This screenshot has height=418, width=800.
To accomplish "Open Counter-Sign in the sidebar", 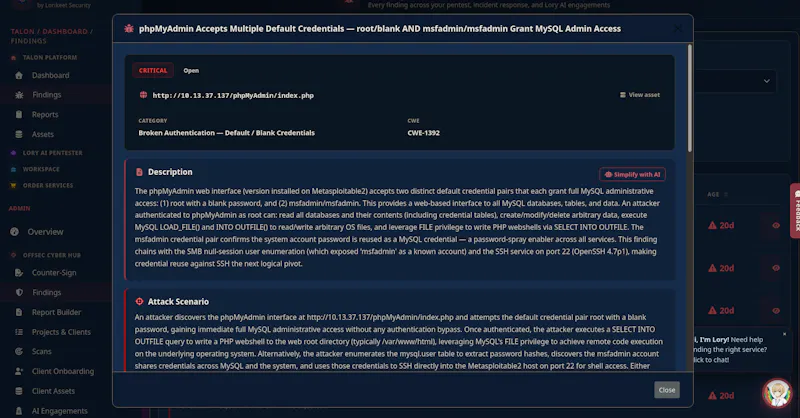I will click(x=54, y=273).
